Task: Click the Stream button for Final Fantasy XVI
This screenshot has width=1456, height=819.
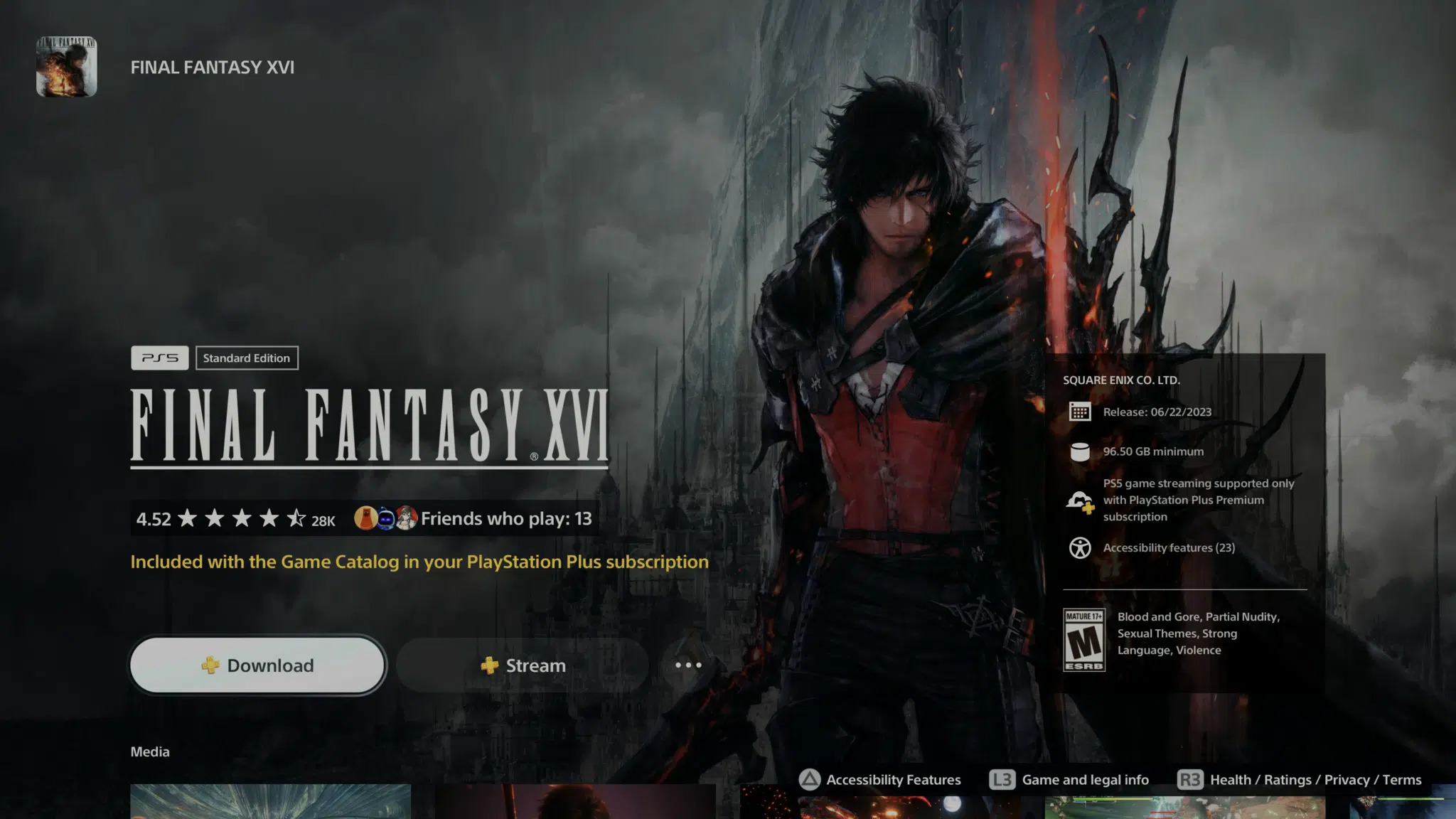Action: [522, 665]
